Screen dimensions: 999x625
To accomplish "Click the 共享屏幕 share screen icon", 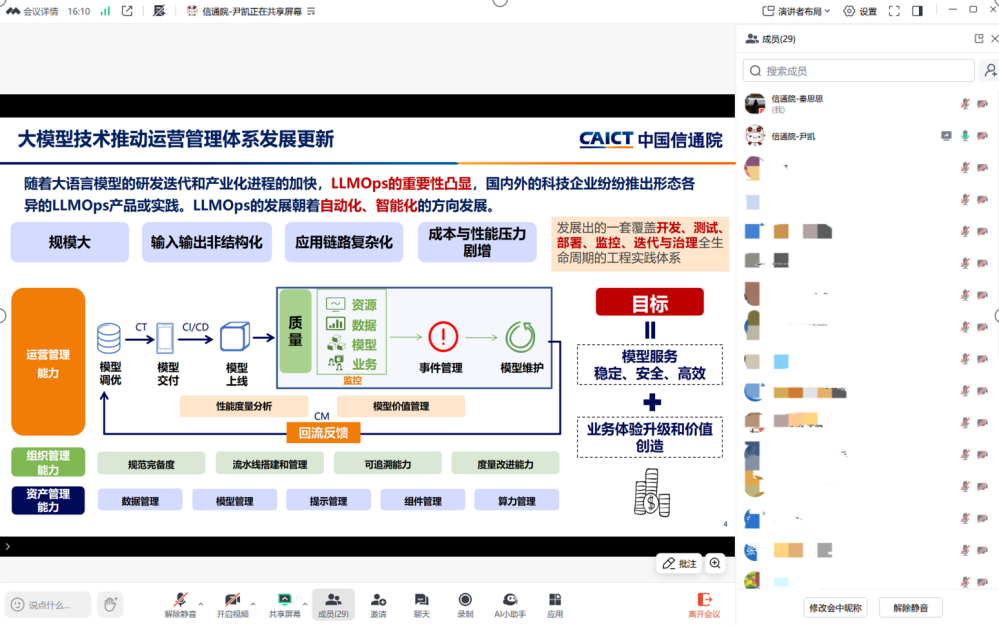I will [284, 603].
